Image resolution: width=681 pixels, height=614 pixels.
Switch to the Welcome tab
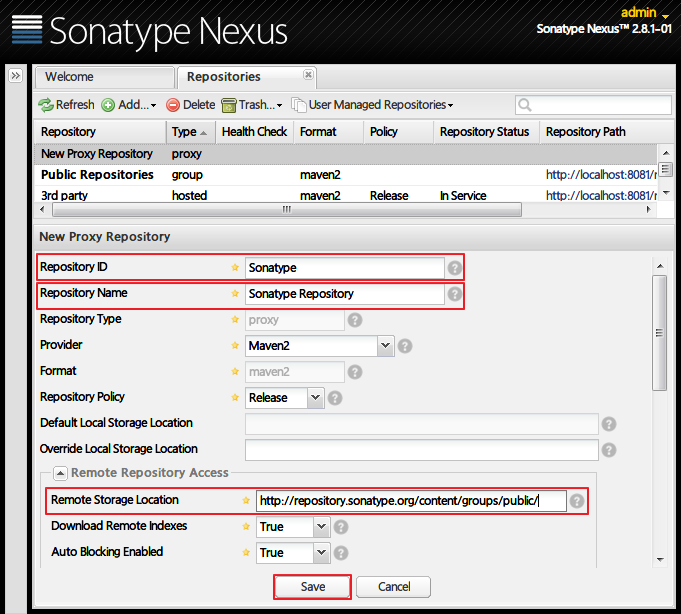pyautogui.click(x=70, y=77)
